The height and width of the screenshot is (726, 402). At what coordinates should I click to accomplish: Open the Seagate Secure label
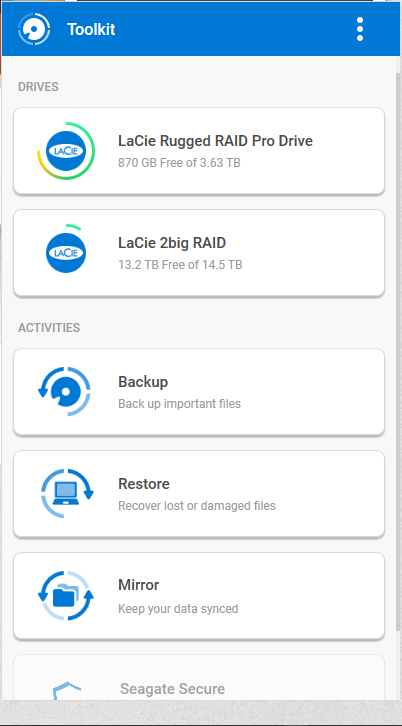pyautogui.click(x=172, y=689)
